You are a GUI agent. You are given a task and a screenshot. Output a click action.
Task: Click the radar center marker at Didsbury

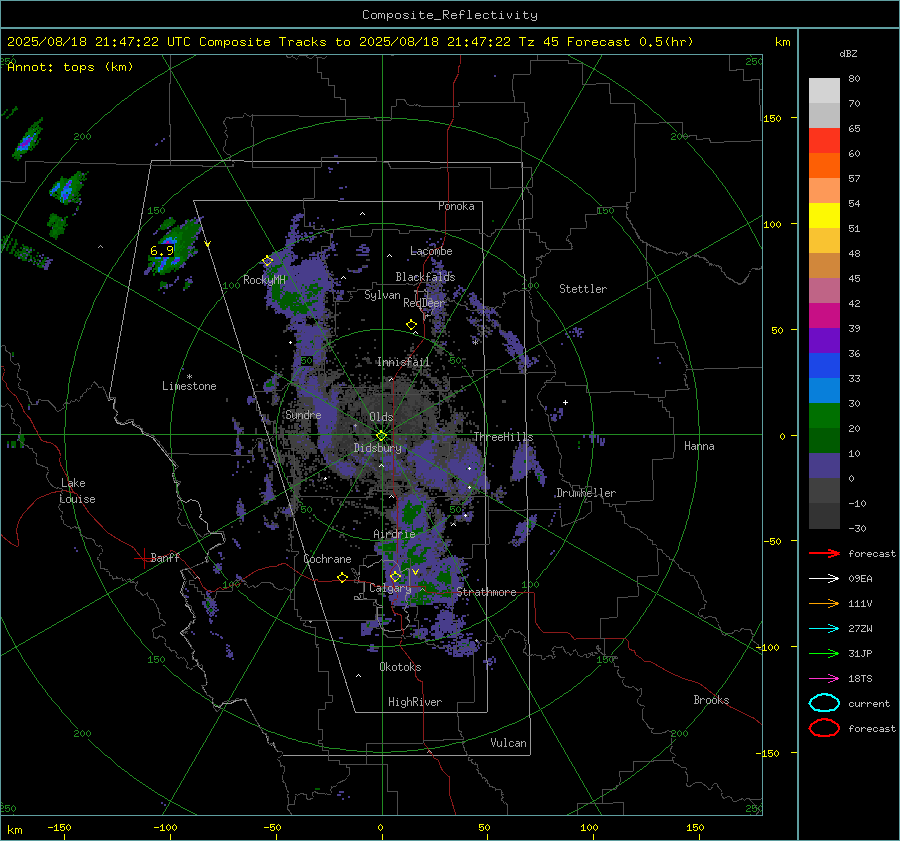coord(382,436)
